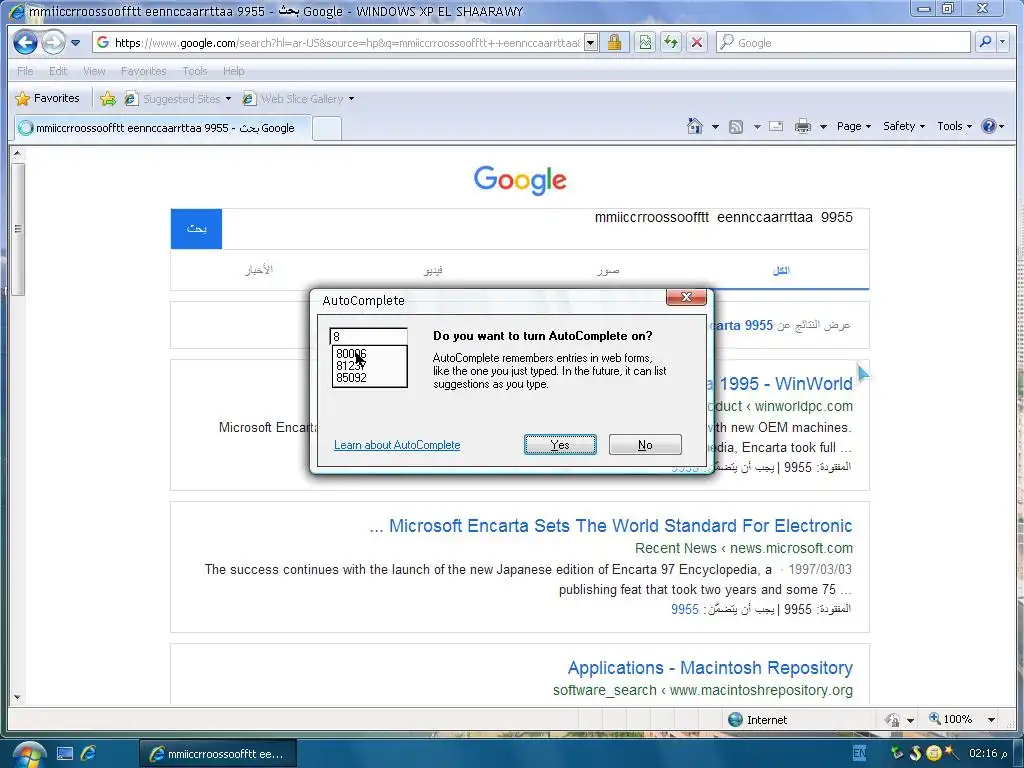1024x768 pixels.
Task: Open the View menu
Action: [94, 71]
